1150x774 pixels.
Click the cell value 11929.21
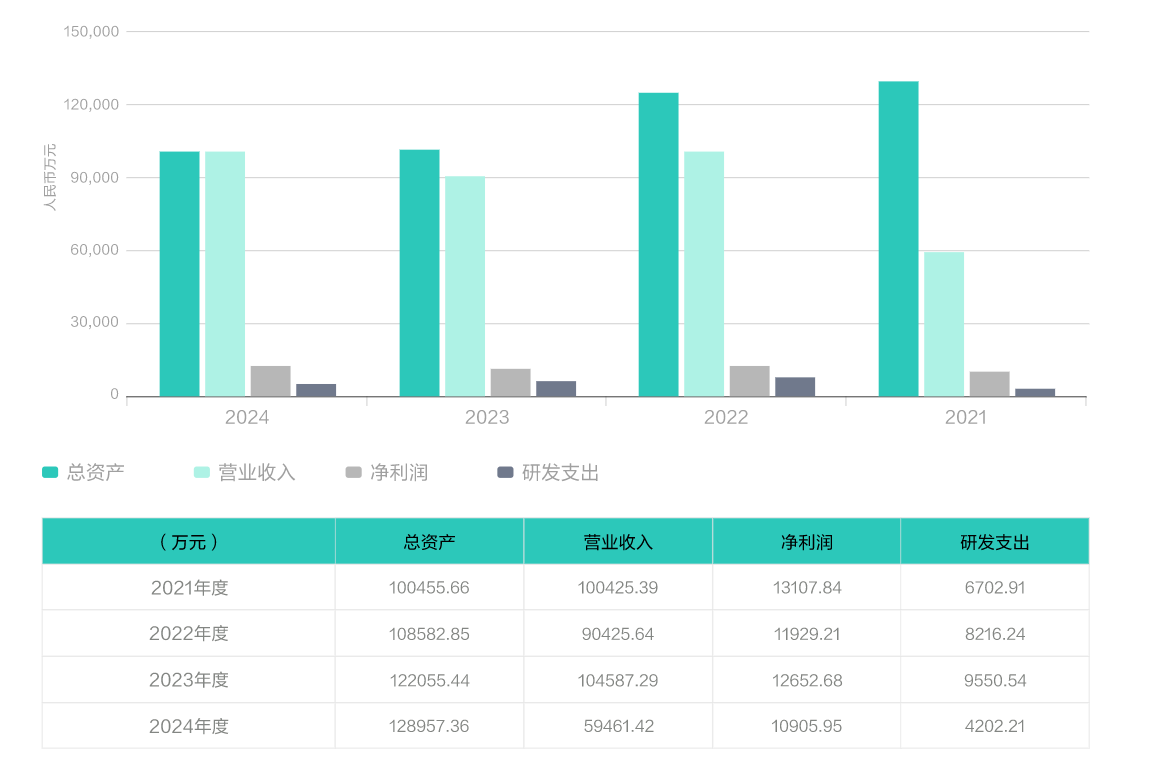pos(807,634)
